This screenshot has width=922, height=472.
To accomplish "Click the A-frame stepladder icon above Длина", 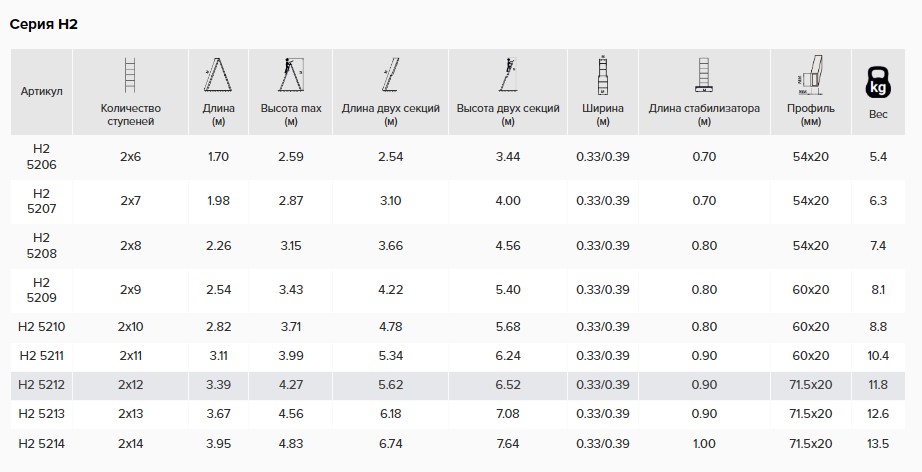I will (218, 75).
